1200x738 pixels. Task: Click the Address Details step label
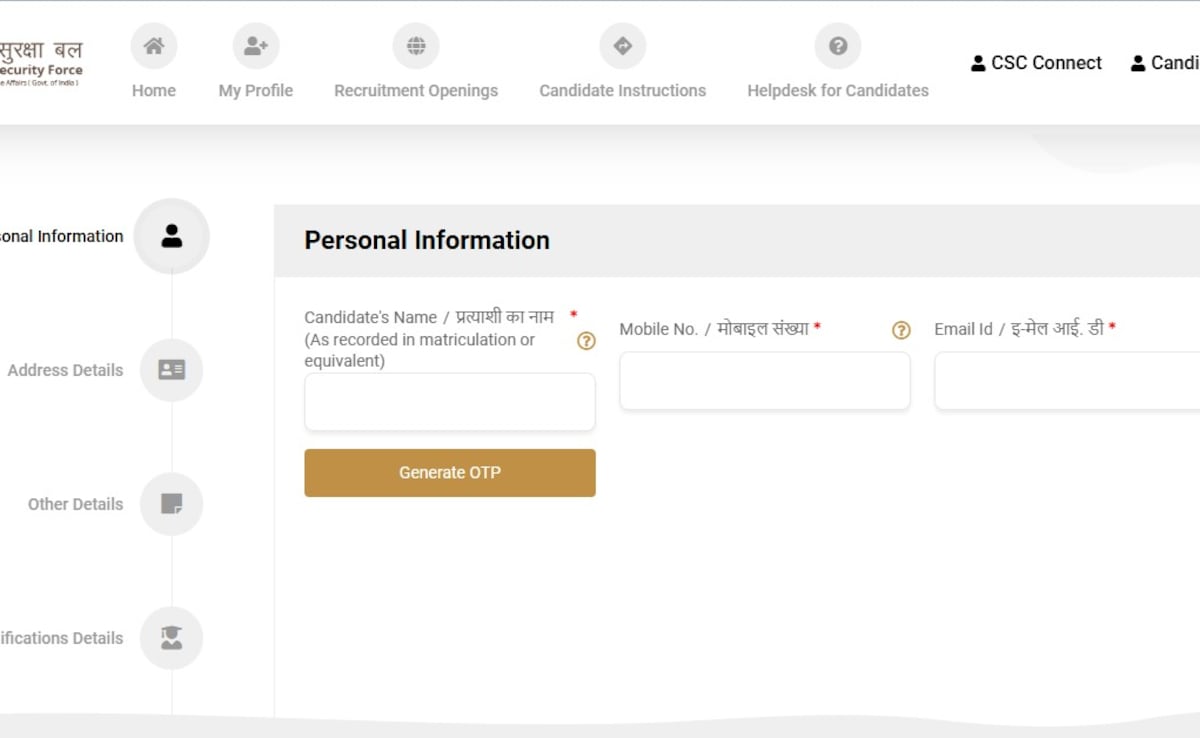coord(65,370)
